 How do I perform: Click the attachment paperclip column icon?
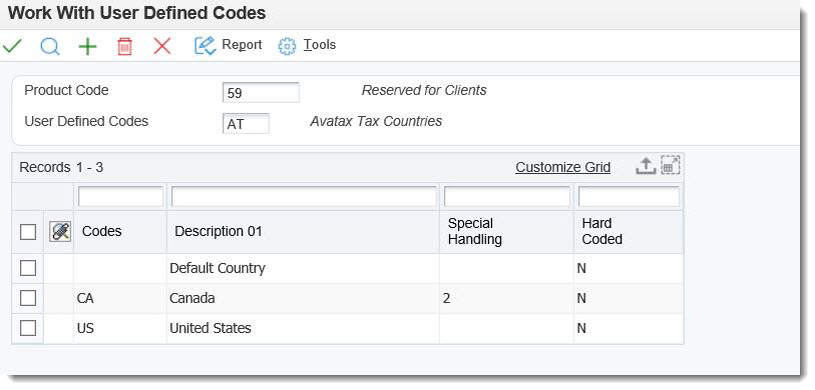point(60,231)
